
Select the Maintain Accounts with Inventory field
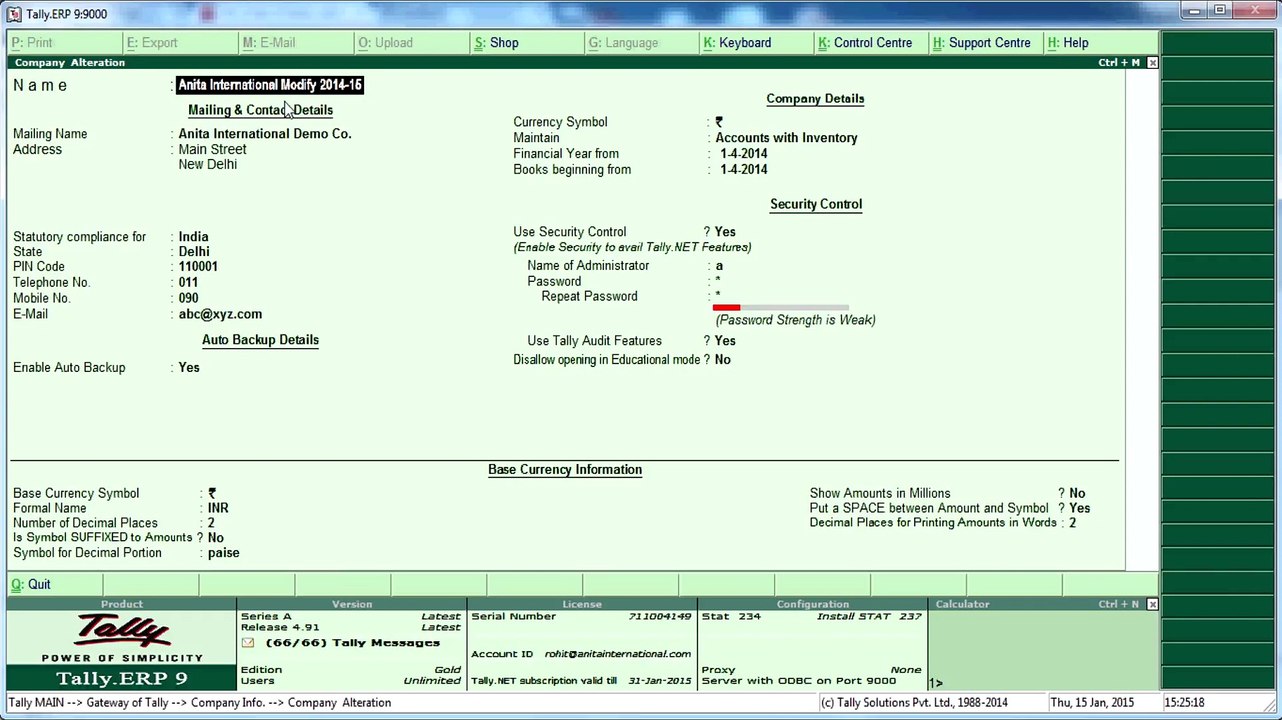[x=786, y=138]
